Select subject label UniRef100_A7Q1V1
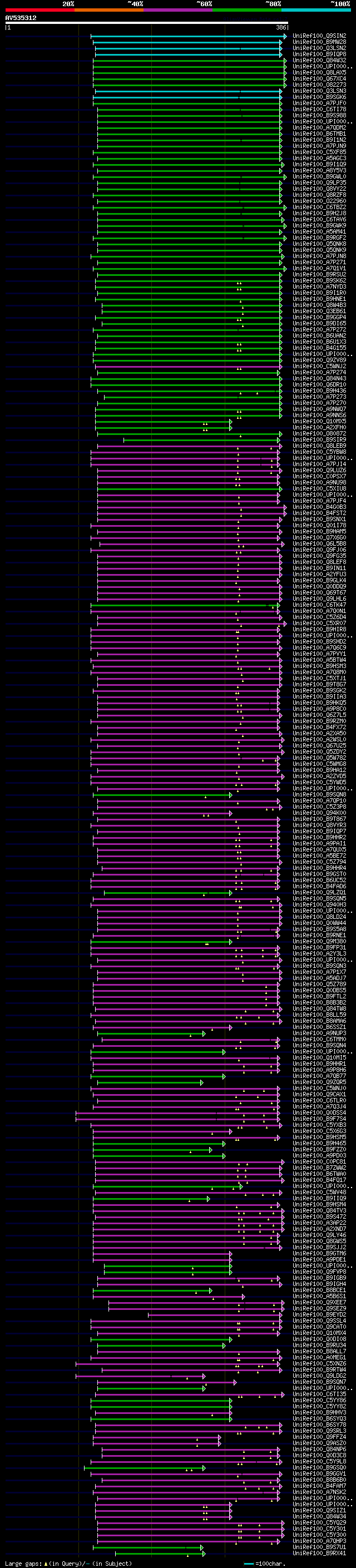Image resolution: width=356 pixels, height=1568 pixels. pos(319,269)
